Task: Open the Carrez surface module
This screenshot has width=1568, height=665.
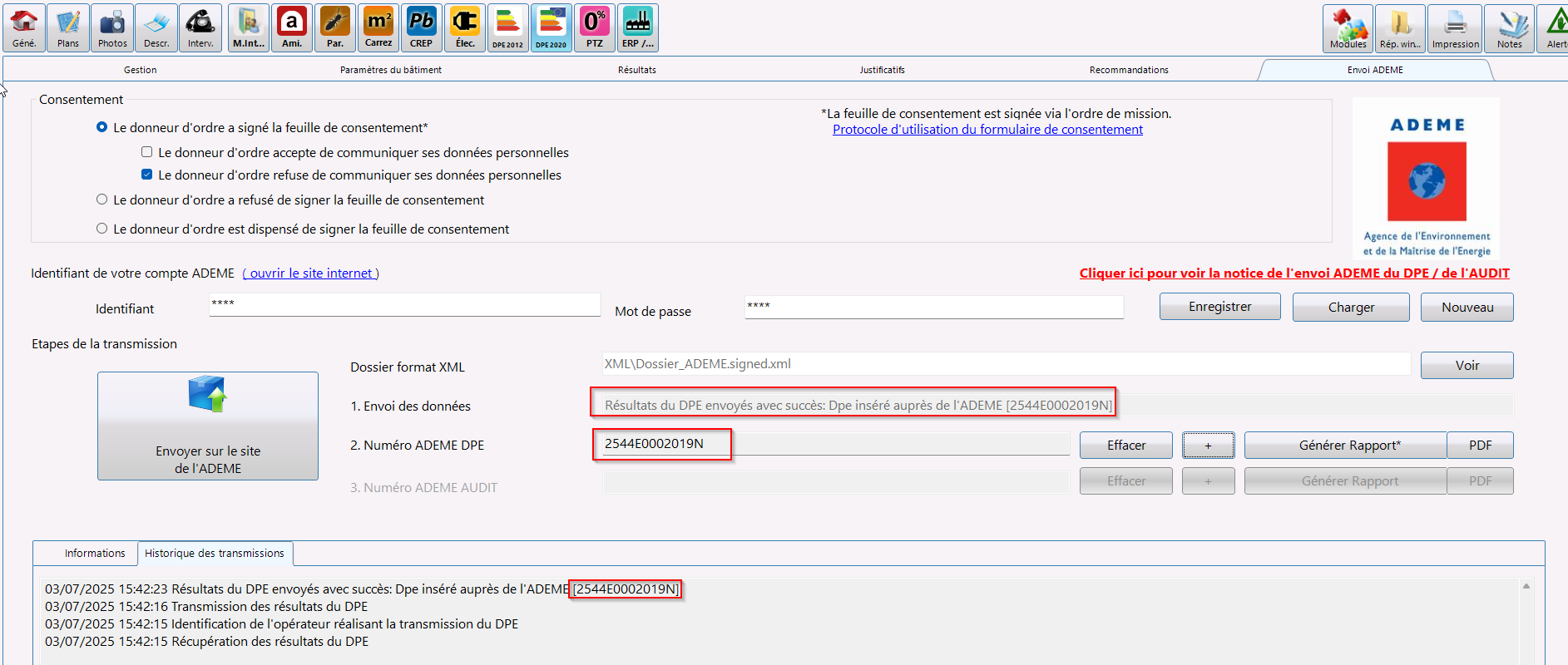Action: pyautogui.click(x=378, y=27)
